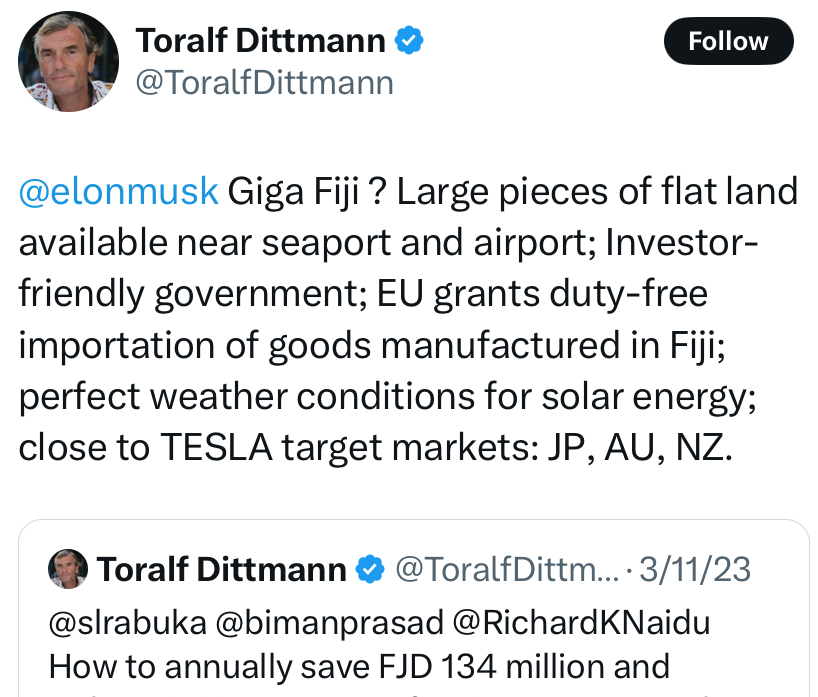Click the small avatar in the quoted tweet
Screen dimensions: 818x697
[x=68, y=569]
